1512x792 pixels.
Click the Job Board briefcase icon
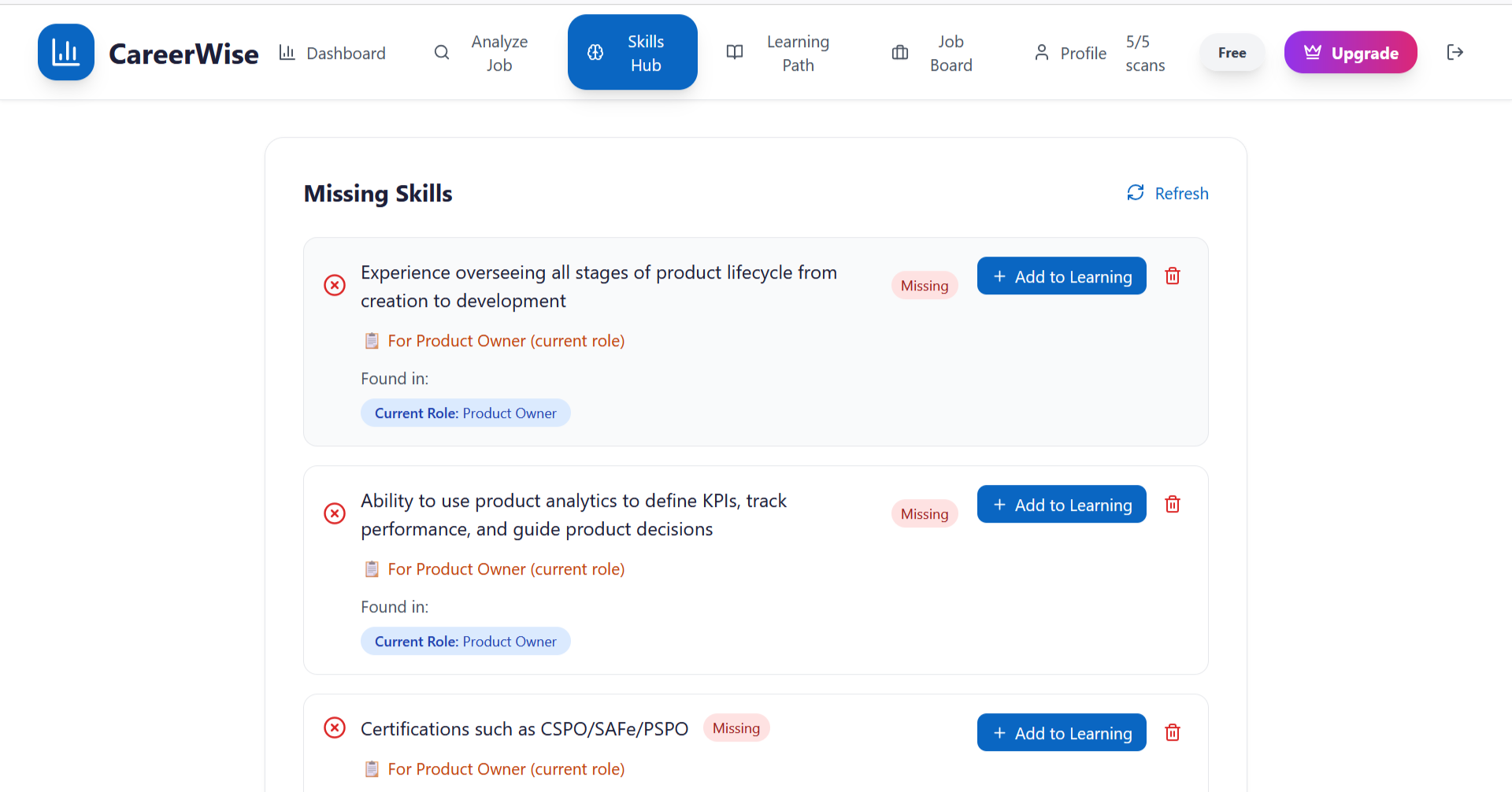[x=900, y=53]
